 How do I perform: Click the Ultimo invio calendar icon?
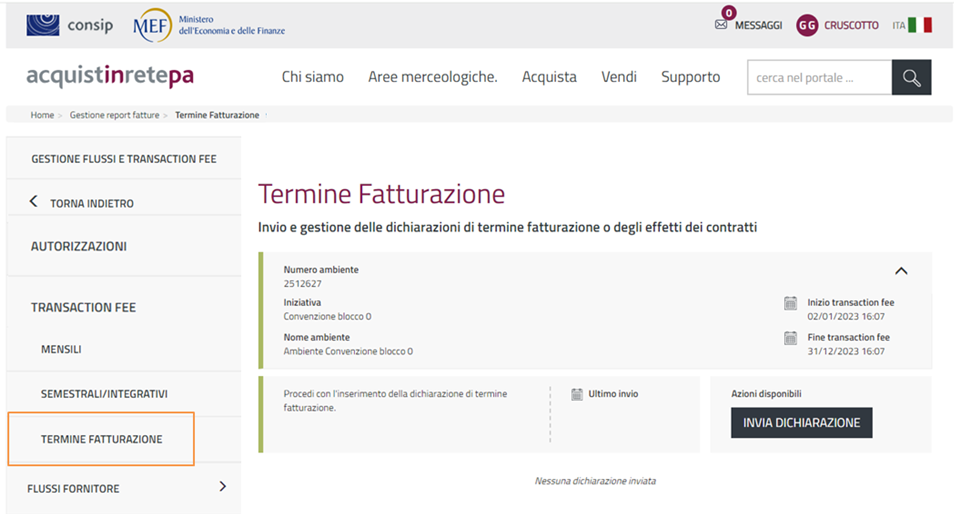click(x=577, y=394)
